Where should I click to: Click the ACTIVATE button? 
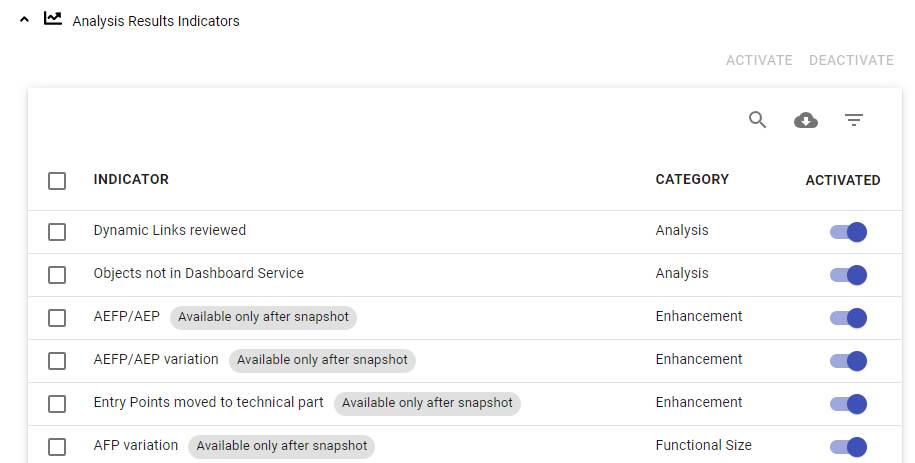coord(759,60)
